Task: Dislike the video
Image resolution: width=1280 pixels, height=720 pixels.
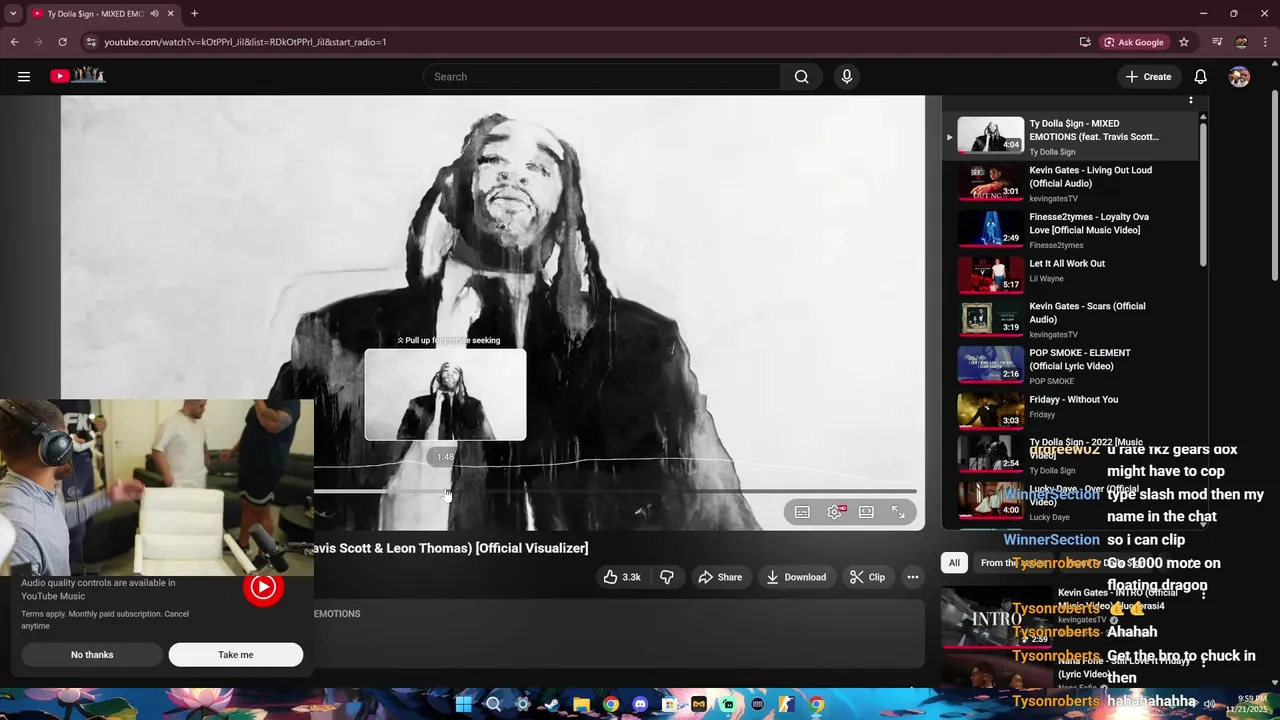Action: coord(666,577)
